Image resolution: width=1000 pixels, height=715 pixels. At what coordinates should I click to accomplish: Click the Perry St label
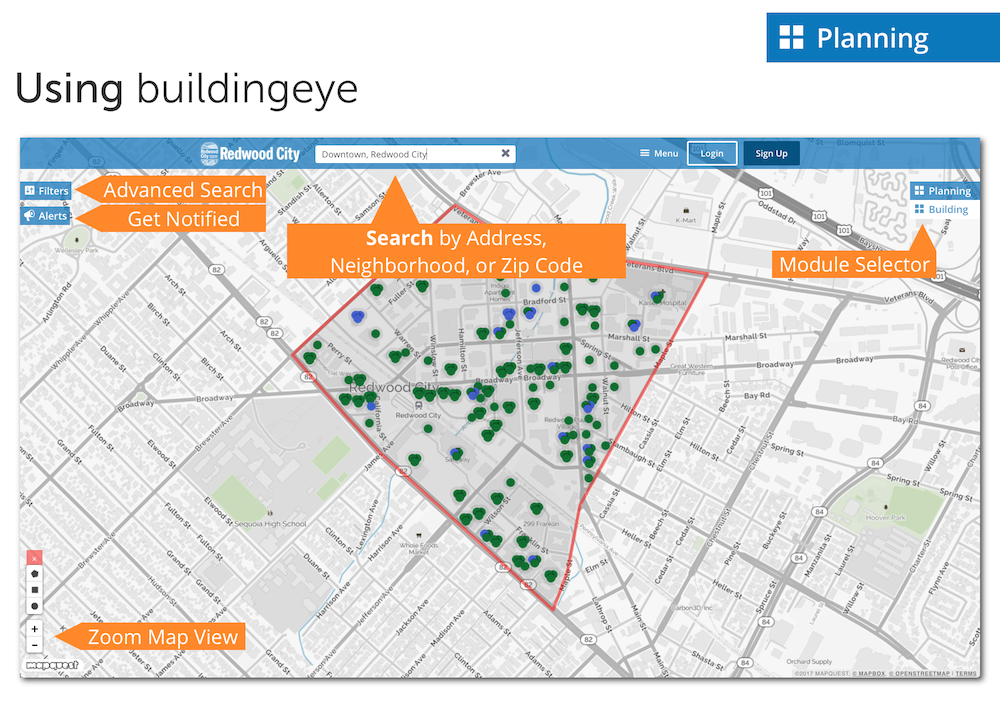[x=340, y=353]
